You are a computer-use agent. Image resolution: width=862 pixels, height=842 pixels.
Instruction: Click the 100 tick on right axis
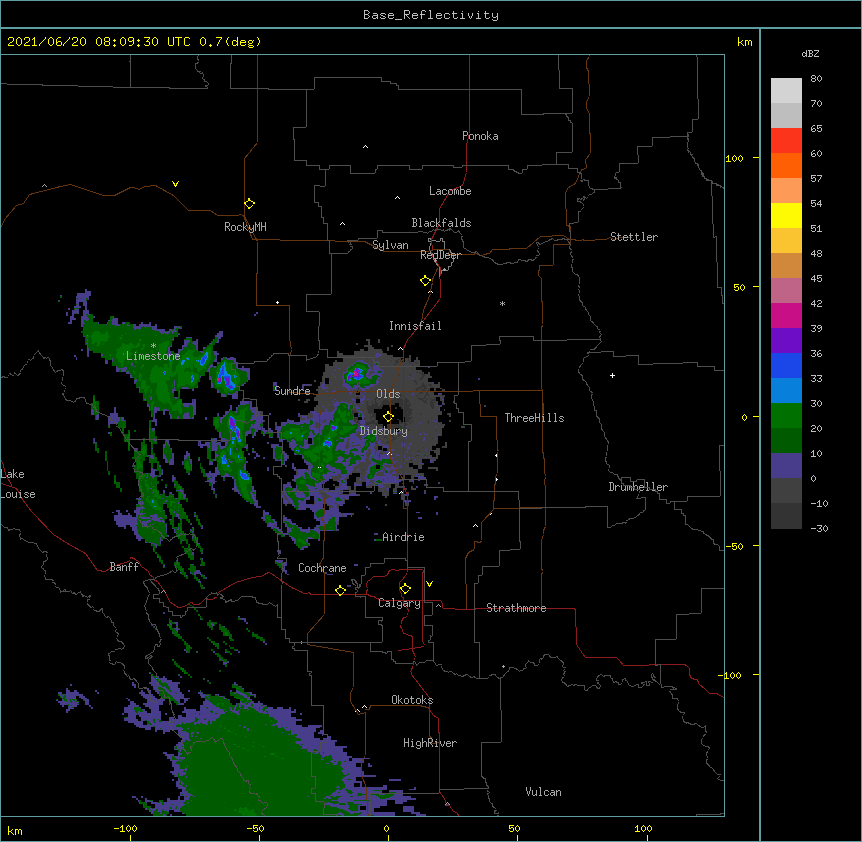point(734,158)
